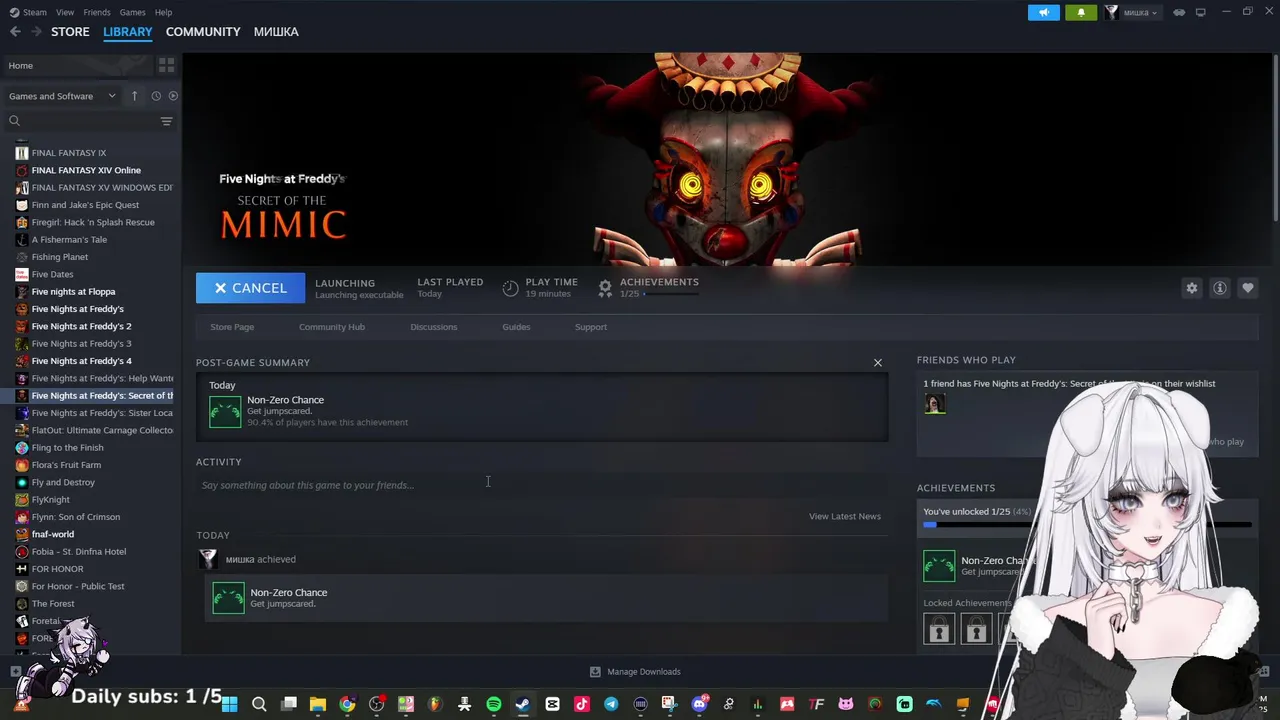The height and width of the screenshot is (720, 1280).
Task: Open friend avatar under Friends Who Play
Action: point(935,404)
